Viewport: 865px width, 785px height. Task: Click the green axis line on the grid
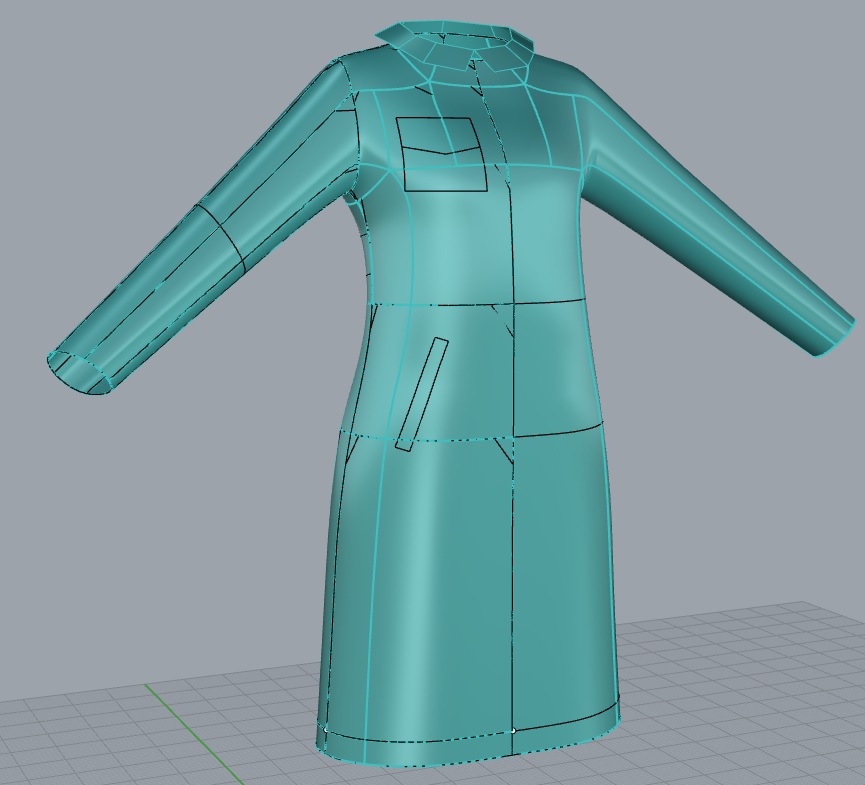[x=193, y=734]
